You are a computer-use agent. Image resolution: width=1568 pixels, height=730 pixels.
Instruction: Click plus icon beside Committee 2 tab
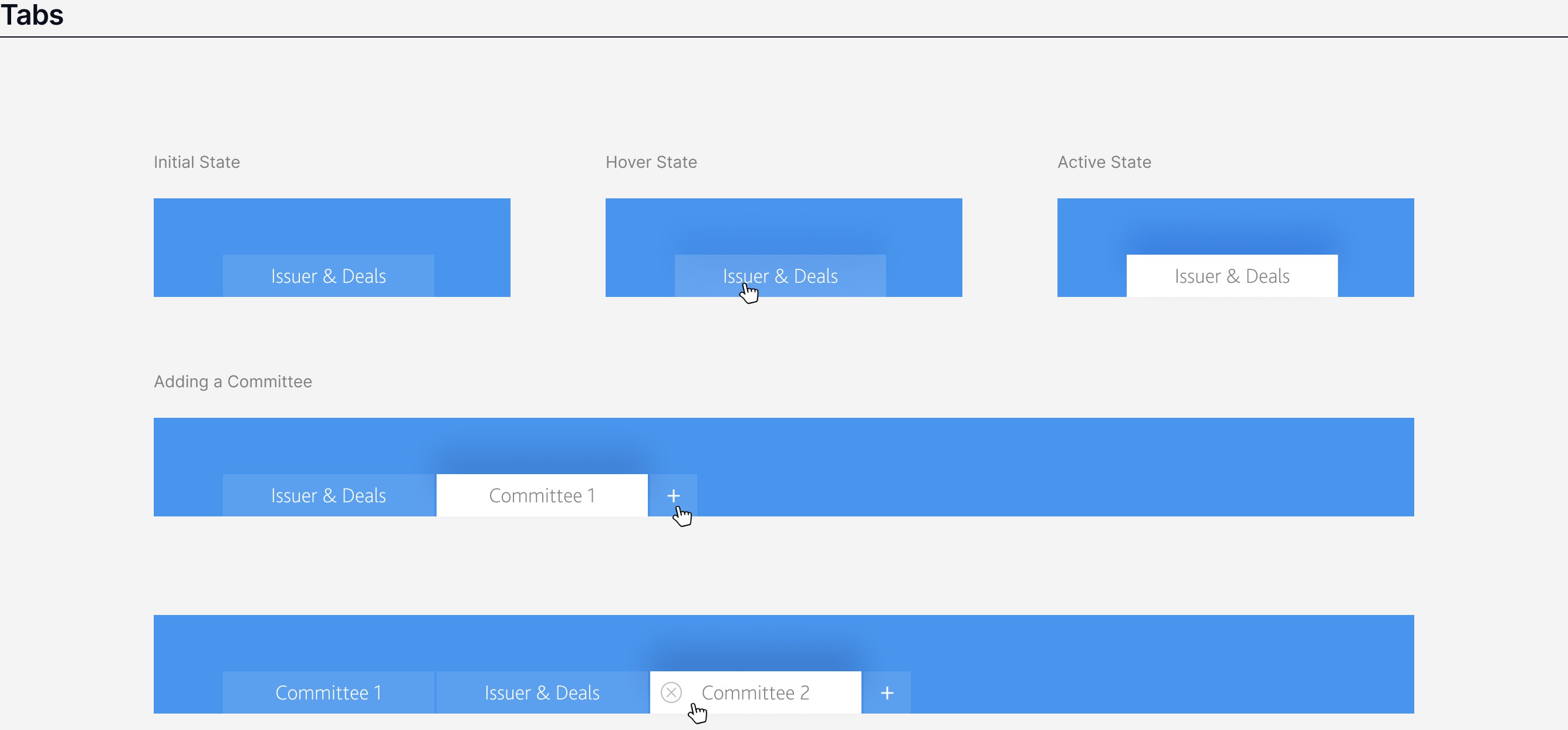tap(887, 693)
